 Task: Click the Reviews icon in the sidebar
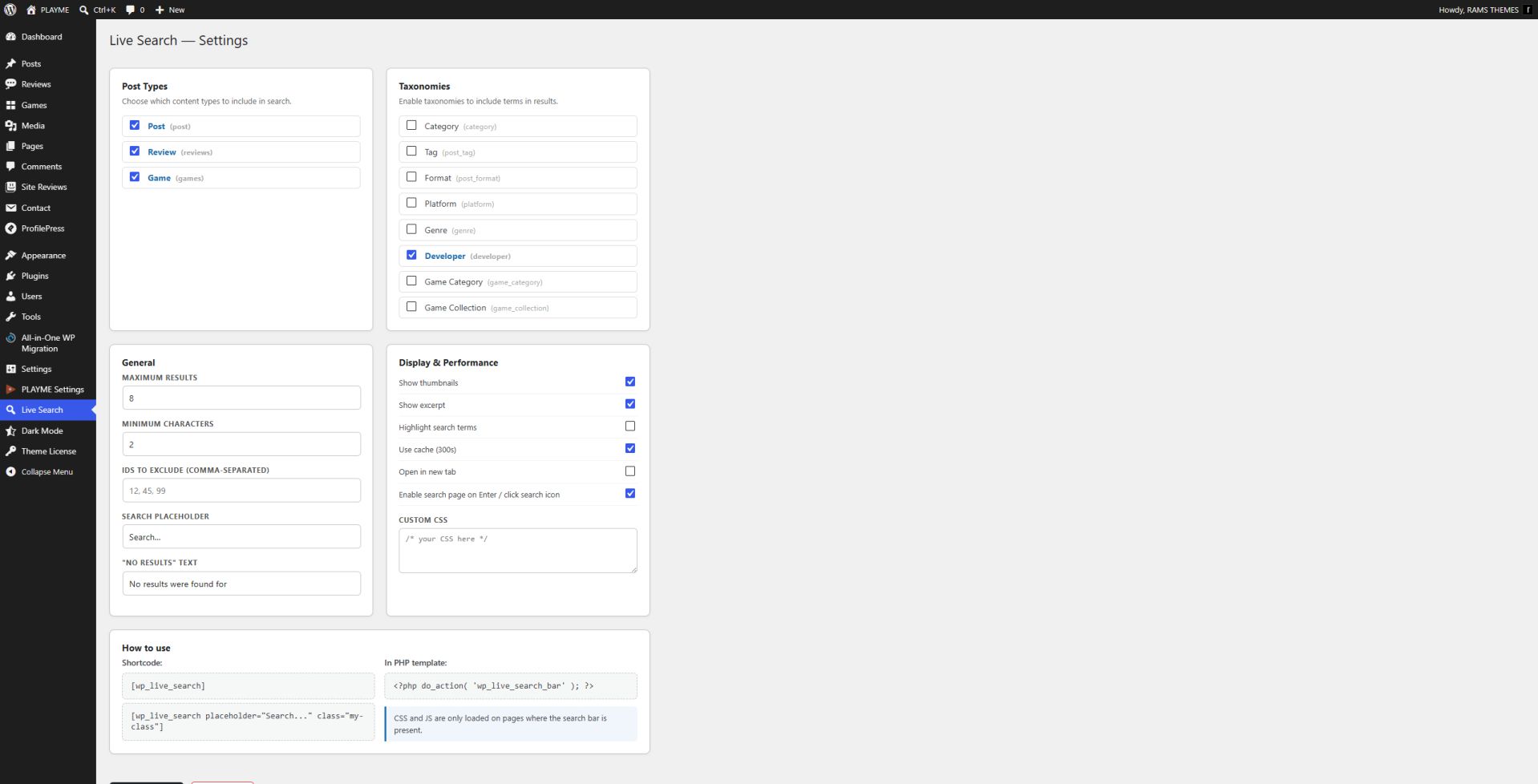(10, 84)
